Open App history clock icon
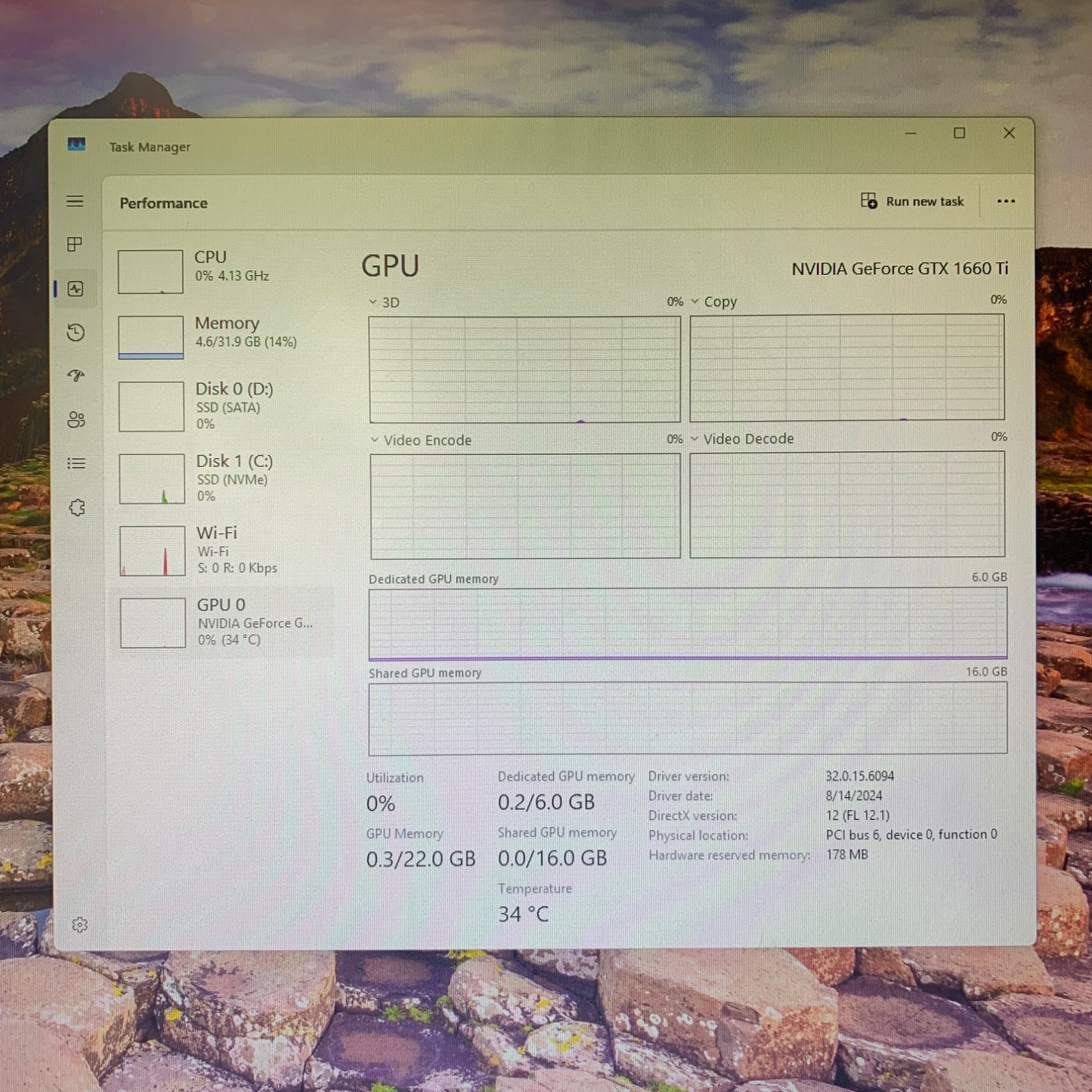 pyautogui.click(x=76, y=333)
